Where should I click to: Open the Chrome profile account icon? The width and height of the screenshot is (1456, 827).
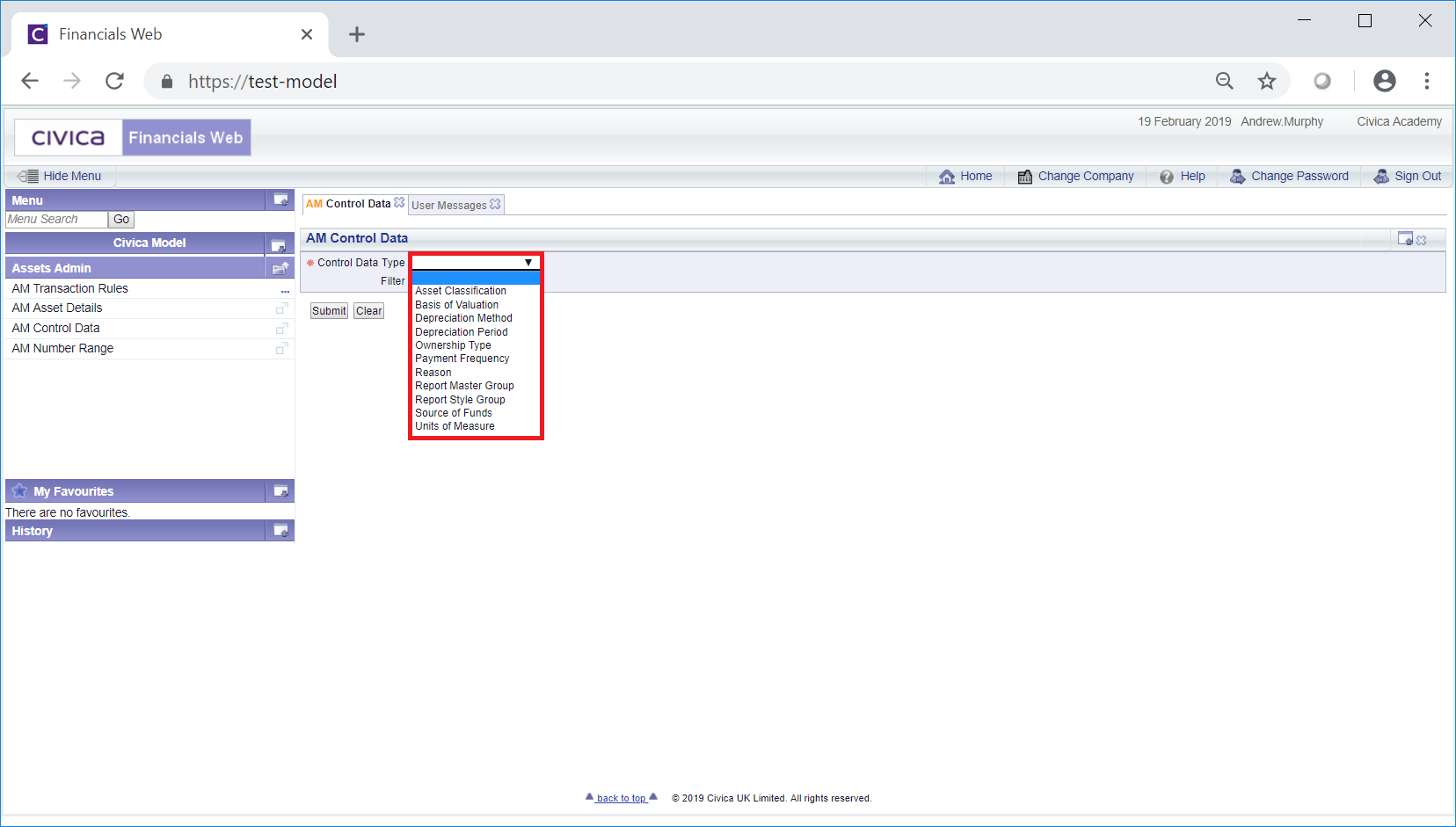(x=1385, y=81)
